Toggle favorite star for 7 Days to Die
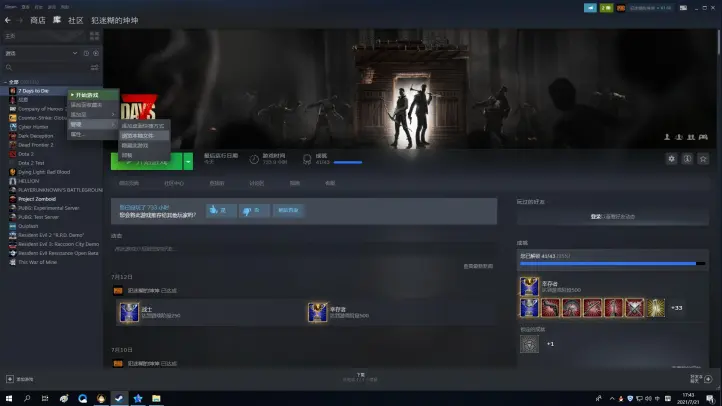This screenshot has height=406, width=722. click(703, 159)
